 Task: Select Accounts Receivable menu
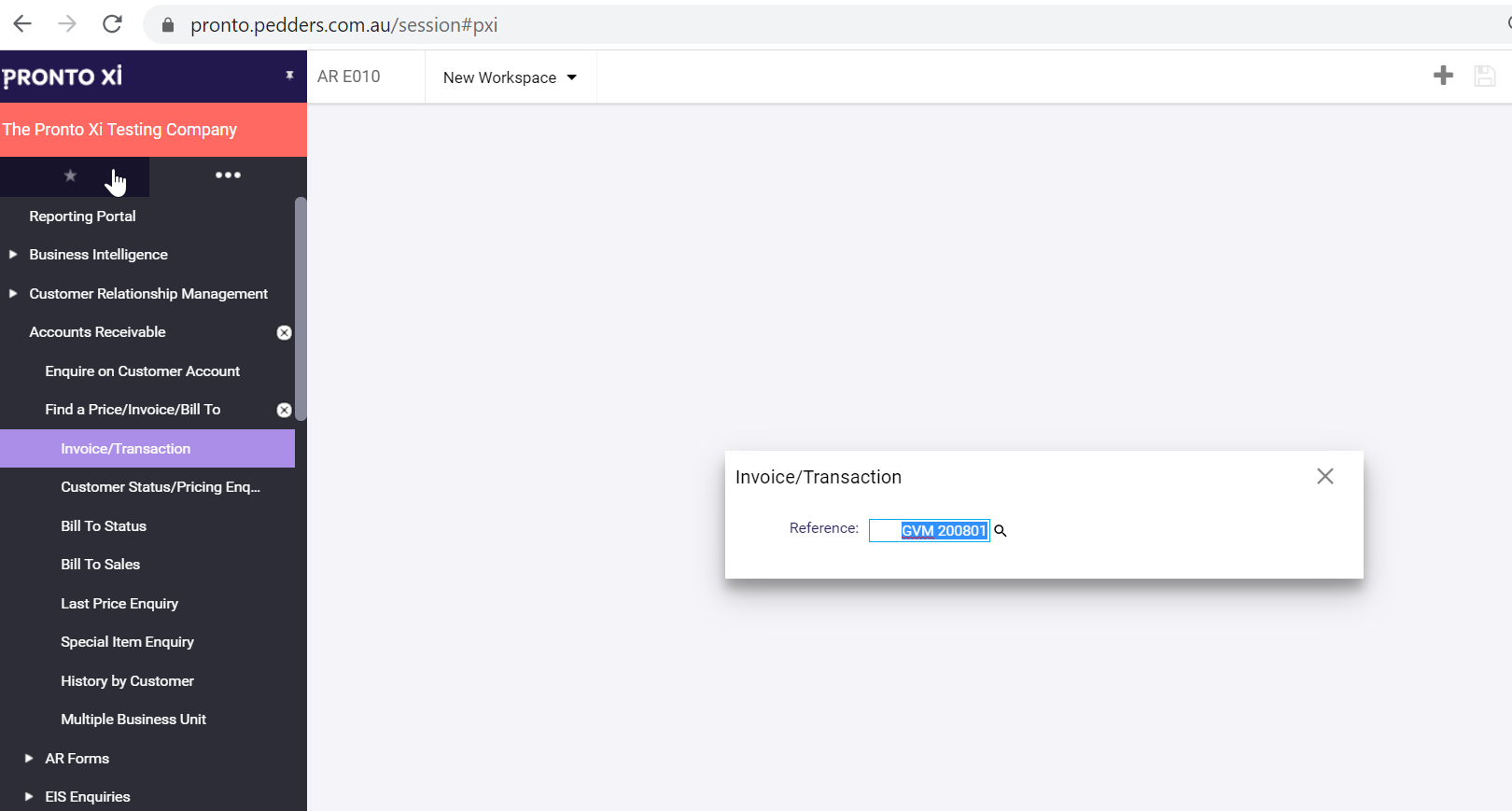click(97, 332)
